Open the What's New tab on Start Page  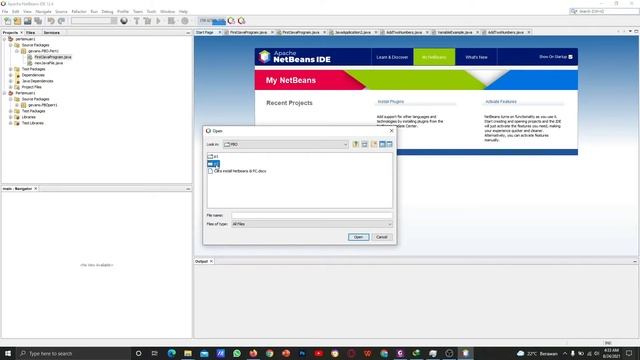pyautogui.click(x=476, y=57)
